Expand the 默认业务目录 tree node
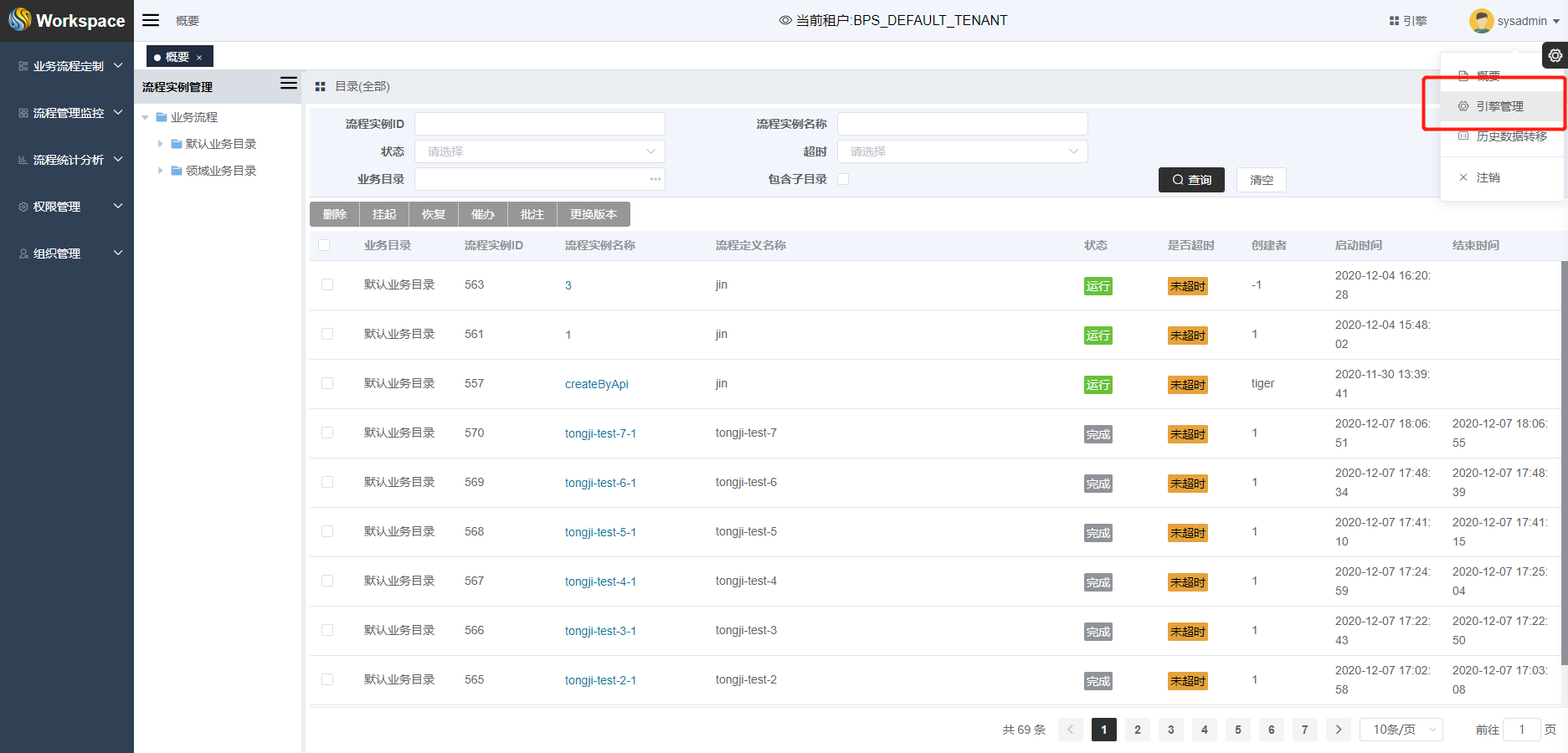Screen dimensions: 1568x753 click(161, 144)
